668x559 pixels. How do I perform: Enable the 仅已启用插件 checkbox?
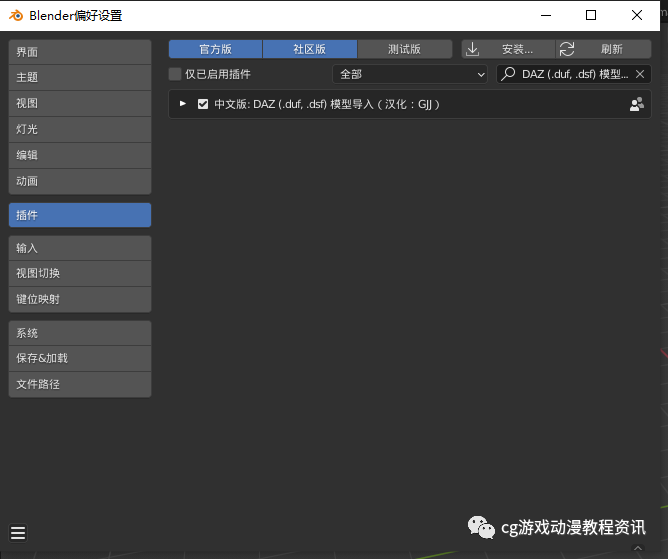coord(175,74)
